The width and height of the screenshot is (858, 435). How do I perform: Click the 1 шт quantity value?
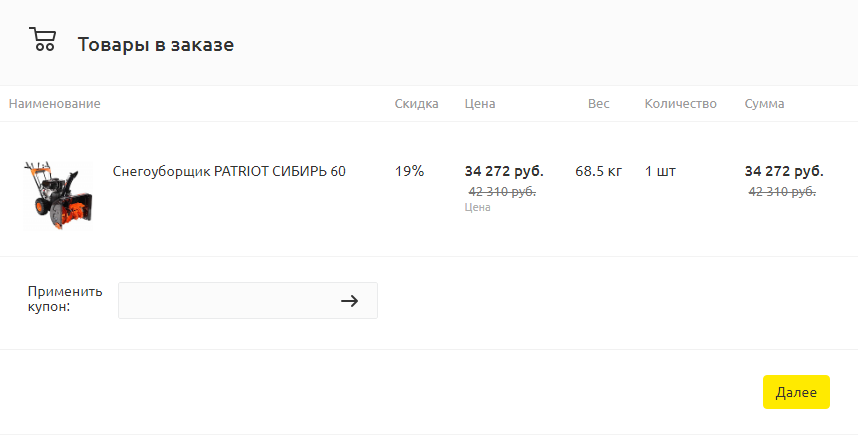(x=660, y=171)
